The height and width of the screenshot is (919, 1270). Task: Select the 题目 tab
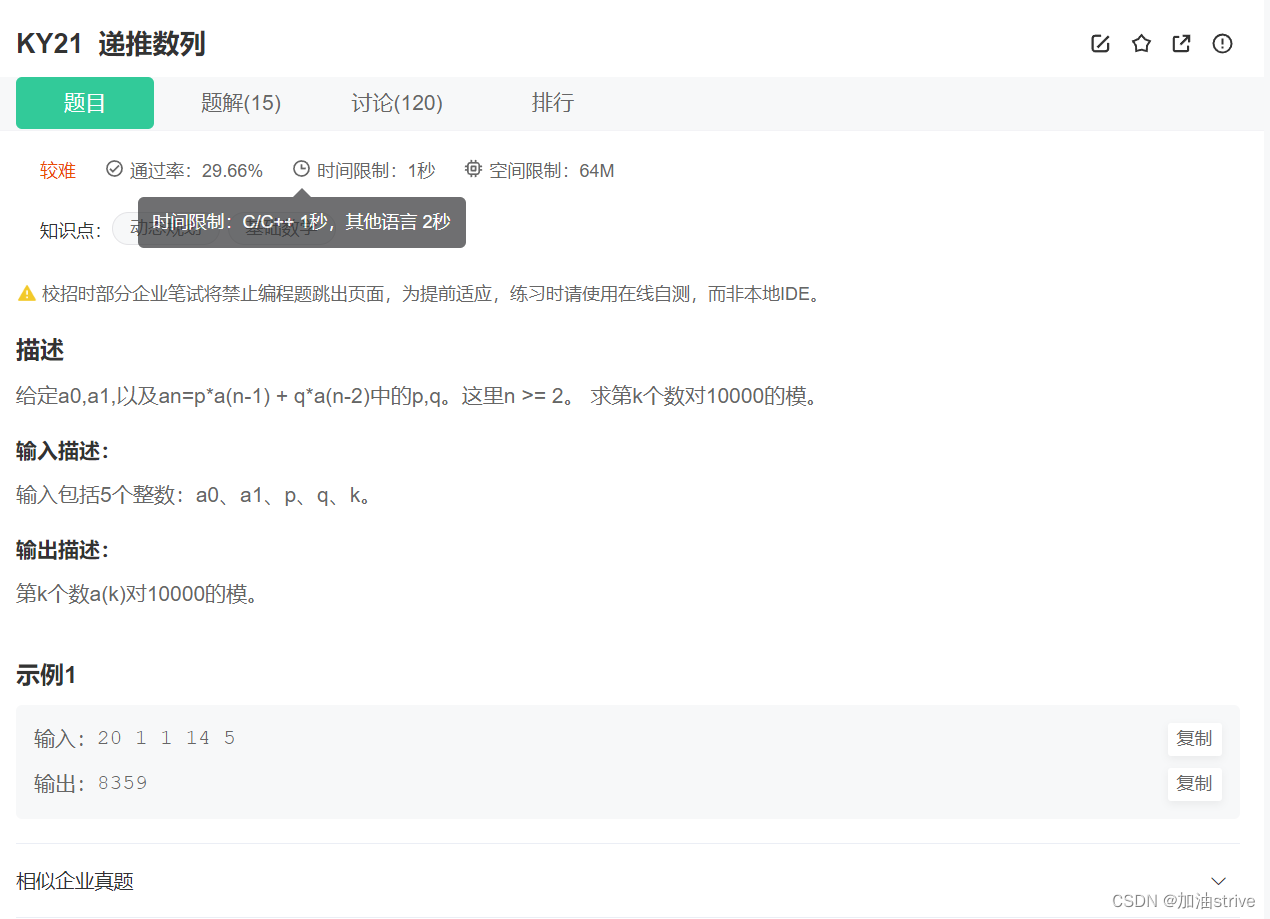[x=85, y=103]
